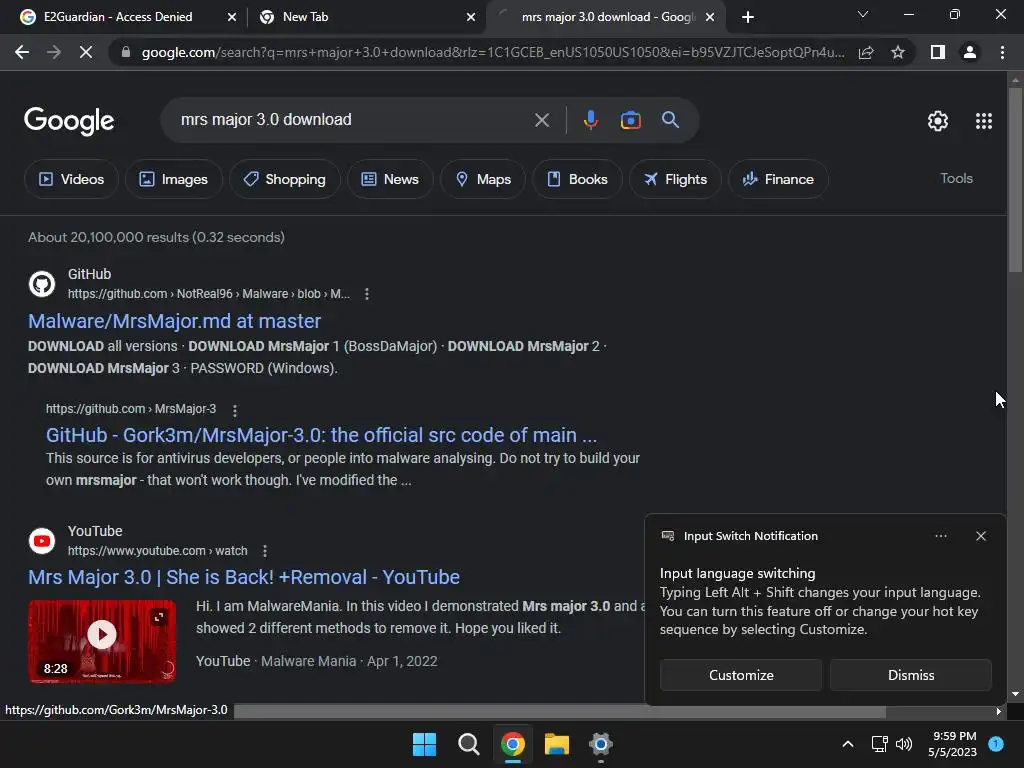Close the E2Guardian tab

pos(232,17)
